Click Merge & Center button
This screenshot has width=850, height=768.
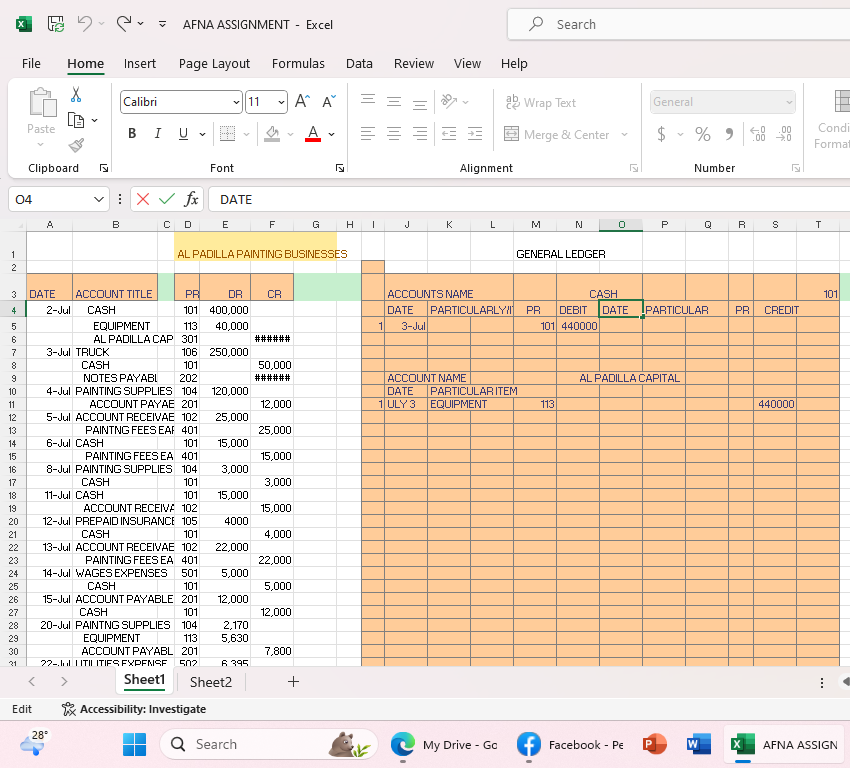coord(557,134)
